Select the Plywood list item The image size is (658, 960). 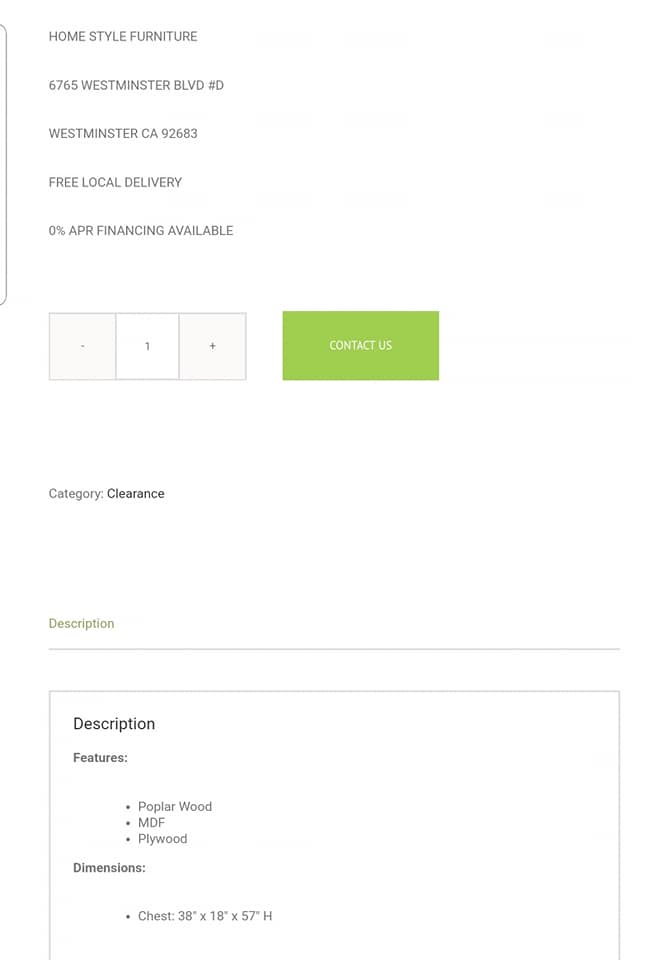[x=163, y=838]
